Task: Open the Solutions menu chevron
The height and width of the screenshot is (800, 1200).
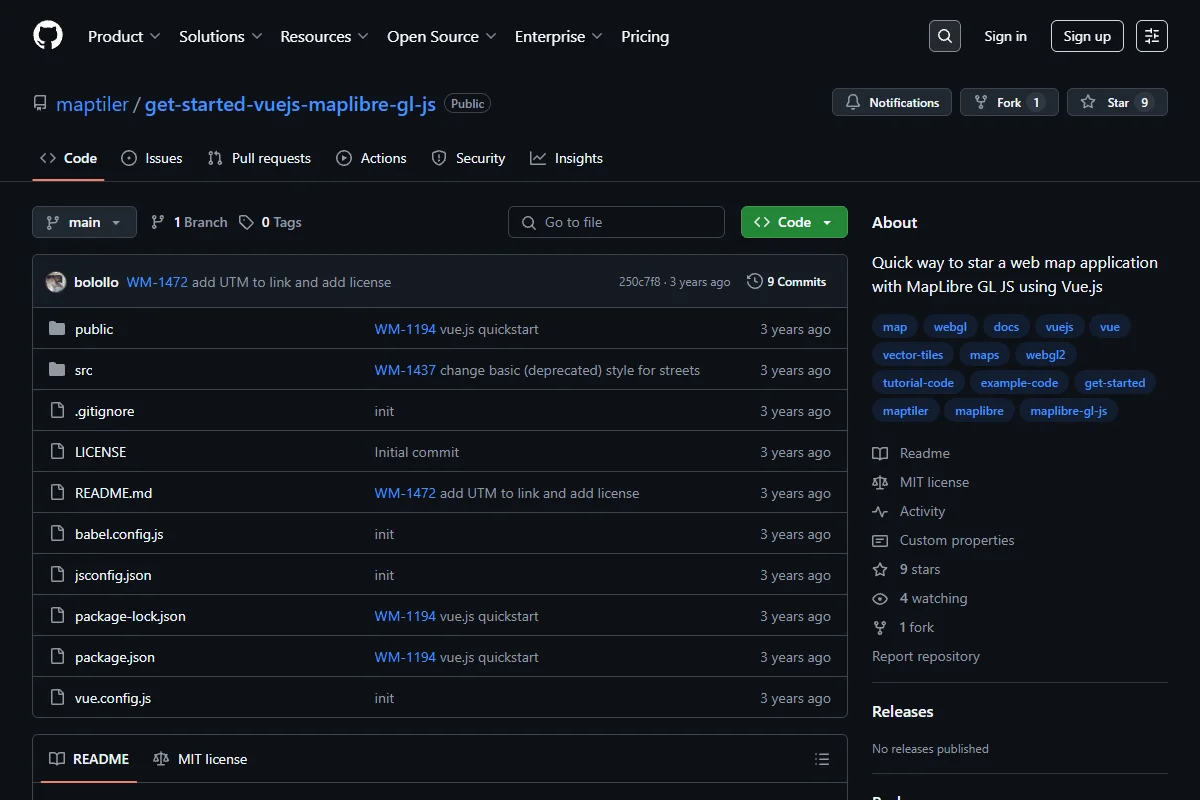Action: click(x=257, y=36)
